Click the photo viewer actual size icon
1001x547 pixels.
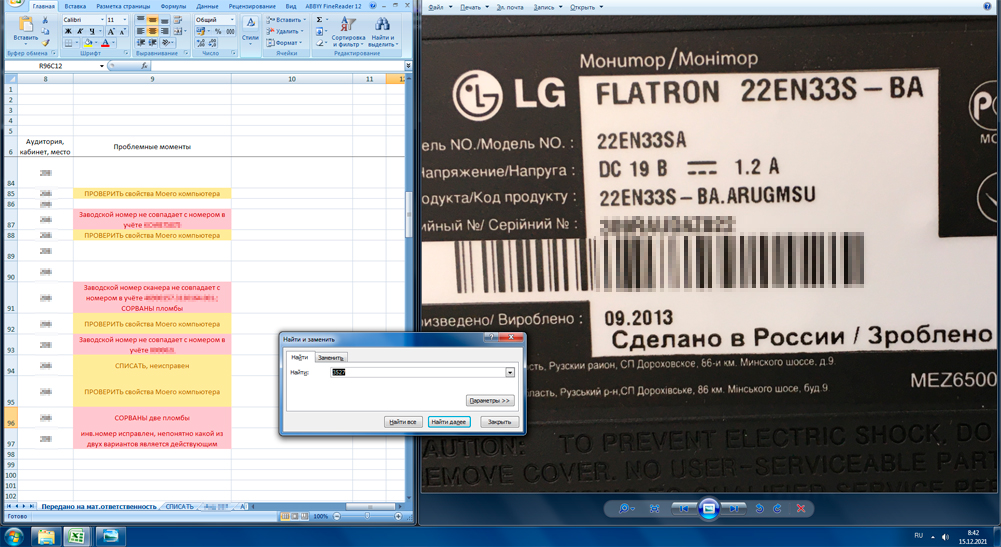click(654, 509)
